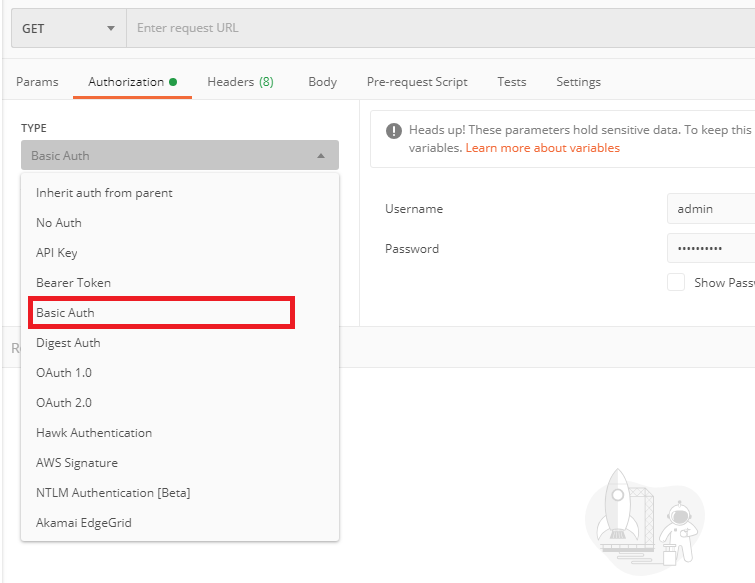Choose No Auth from the list
The width and height of the screenshot is (755, 583).
59,223
